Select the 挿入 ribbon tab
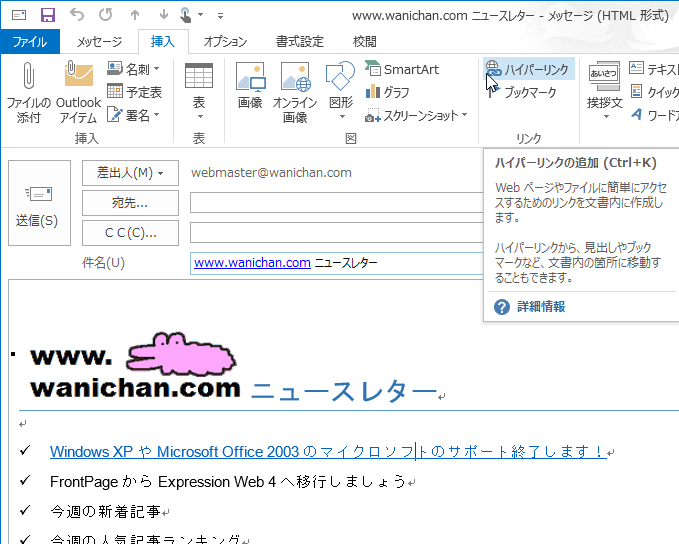Image resolution: width=679 pixels, height=544 pixels. (x=163, y=42)
